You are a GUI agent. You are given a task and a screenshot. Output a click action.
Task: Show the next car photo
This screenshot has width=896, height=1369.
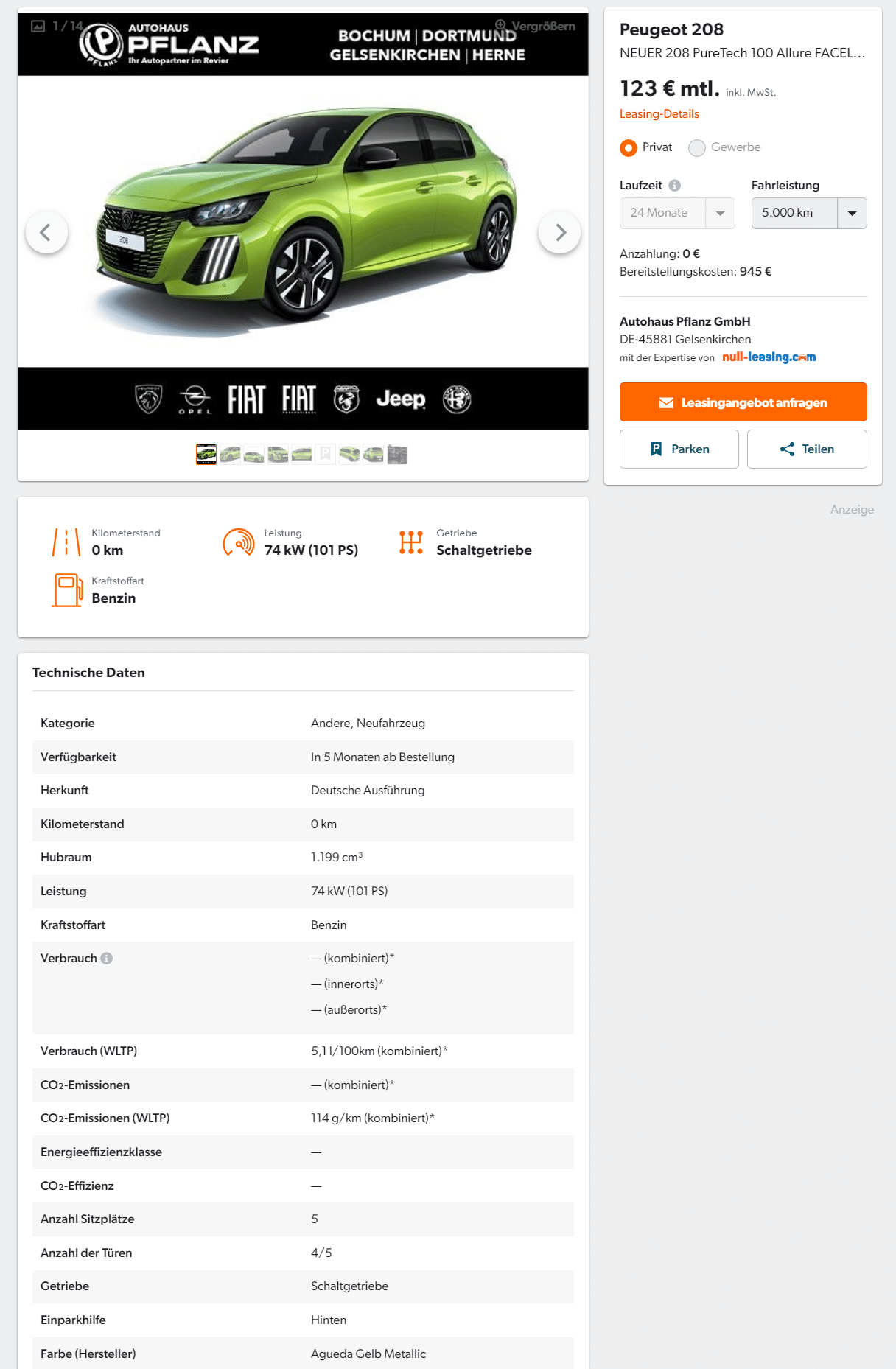(x=560, y=233)
